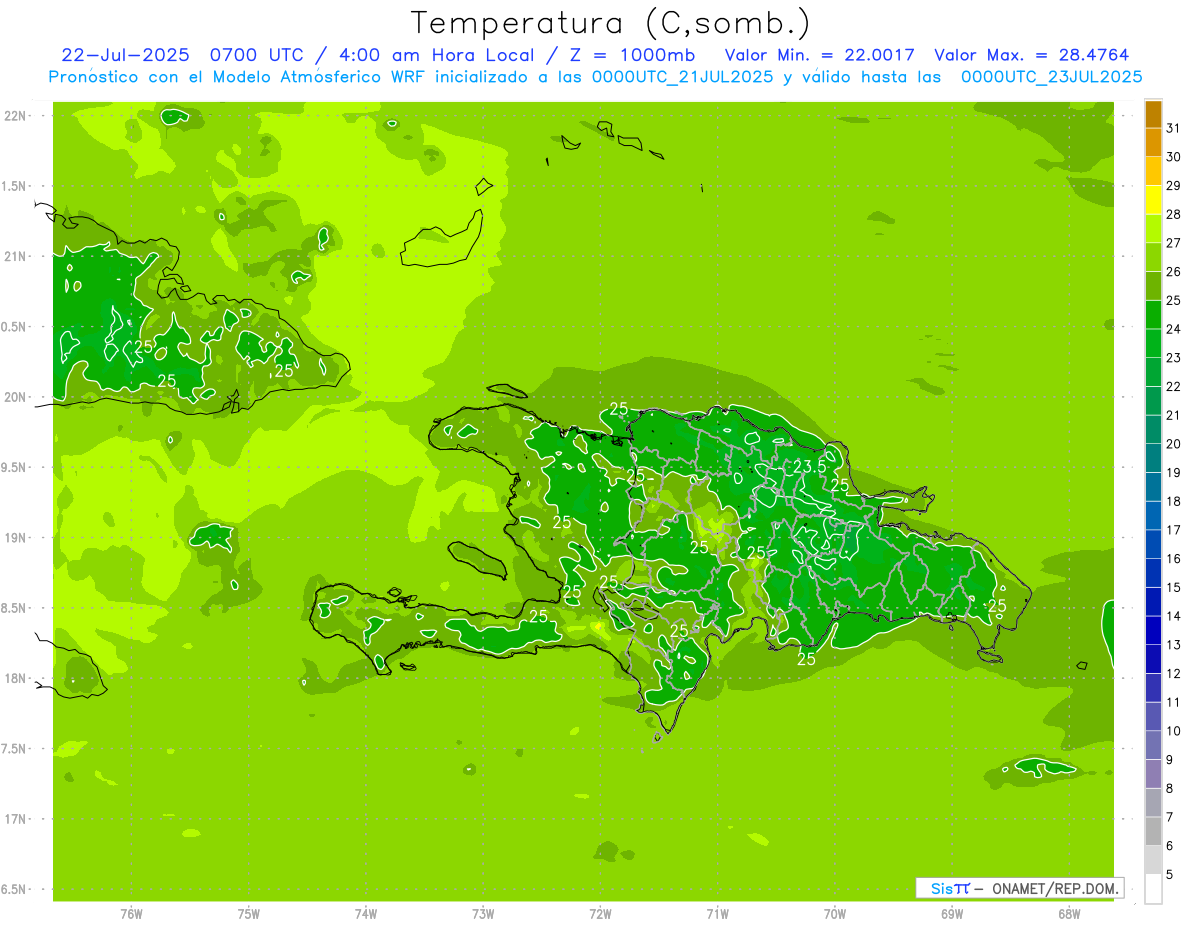Pick the teal swatch between 19 and 20

coord(1153,458)
